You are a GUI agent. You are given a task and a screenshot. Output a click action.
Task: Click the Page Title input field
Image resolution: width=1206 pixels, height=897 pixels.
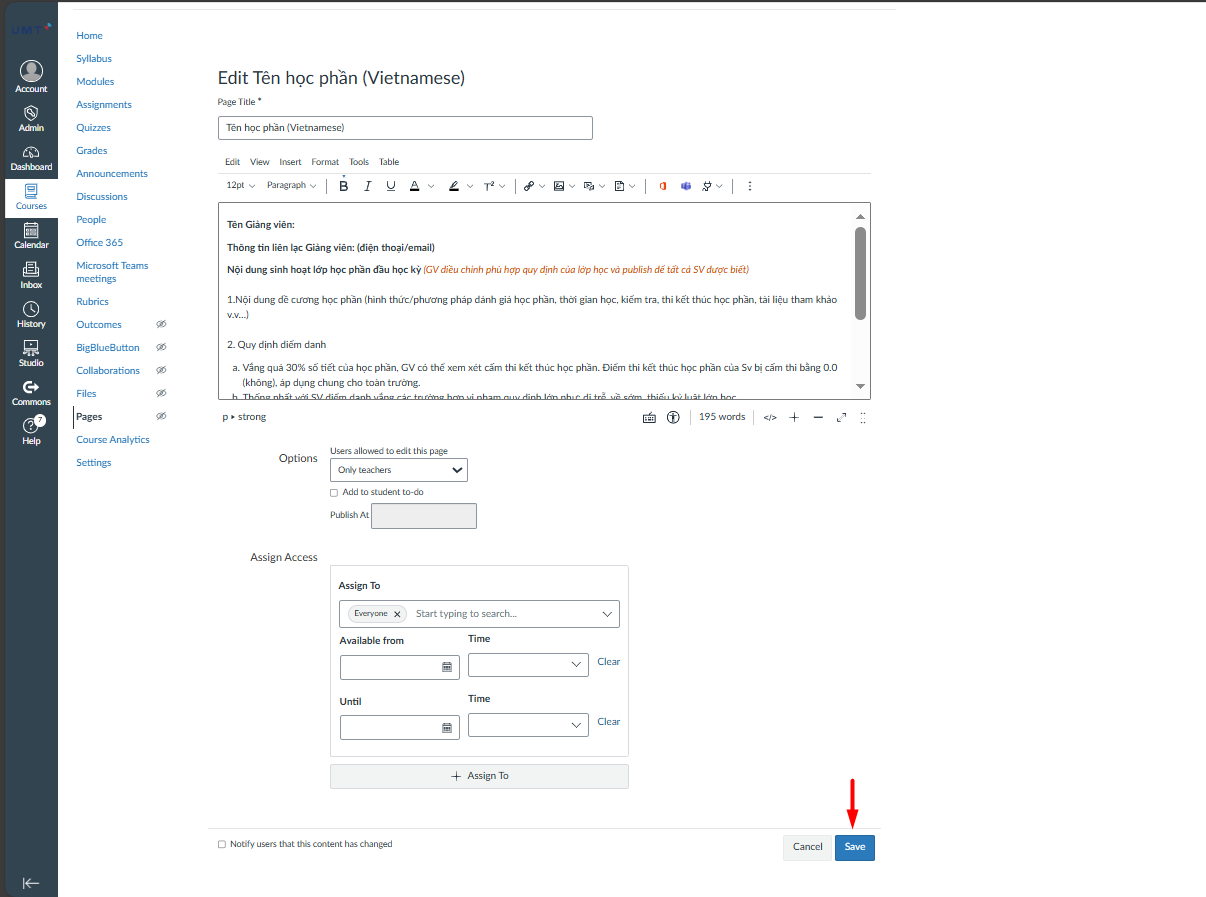pyautogui.click(x=405, y=128)
